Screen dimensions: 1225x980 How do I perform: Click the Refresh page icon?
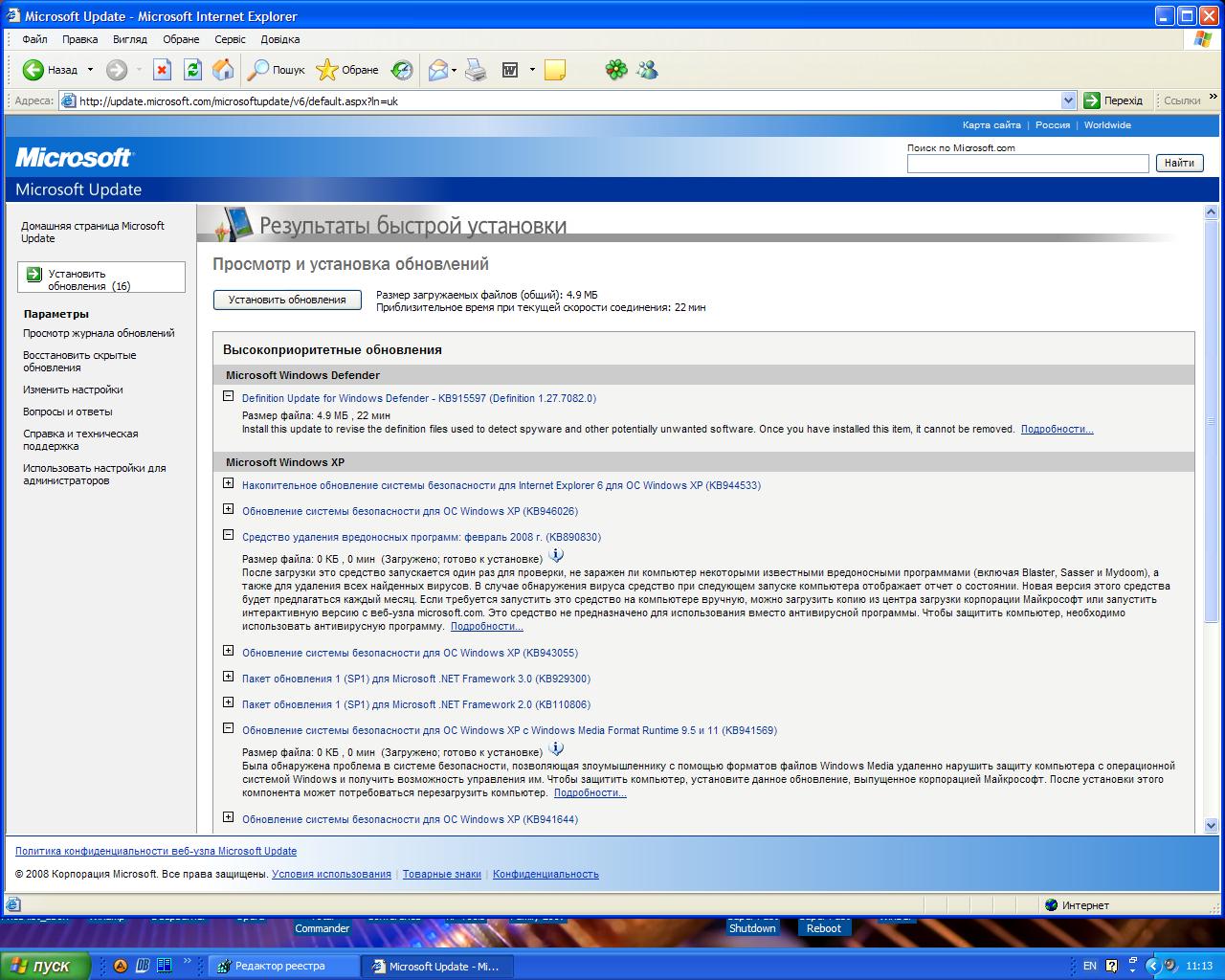pos(192,70)
